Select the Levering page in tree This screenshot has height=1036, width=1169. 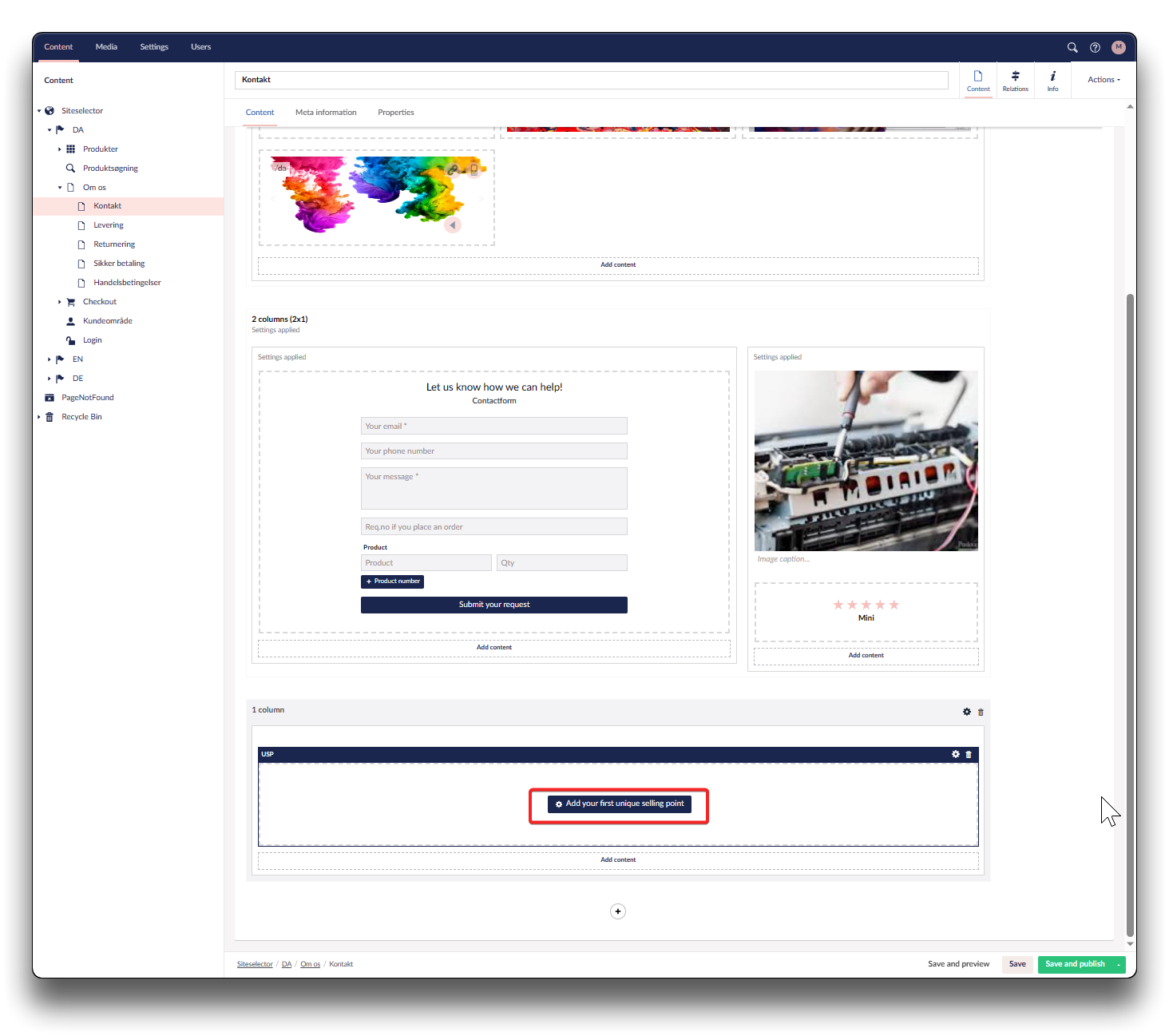108,225
